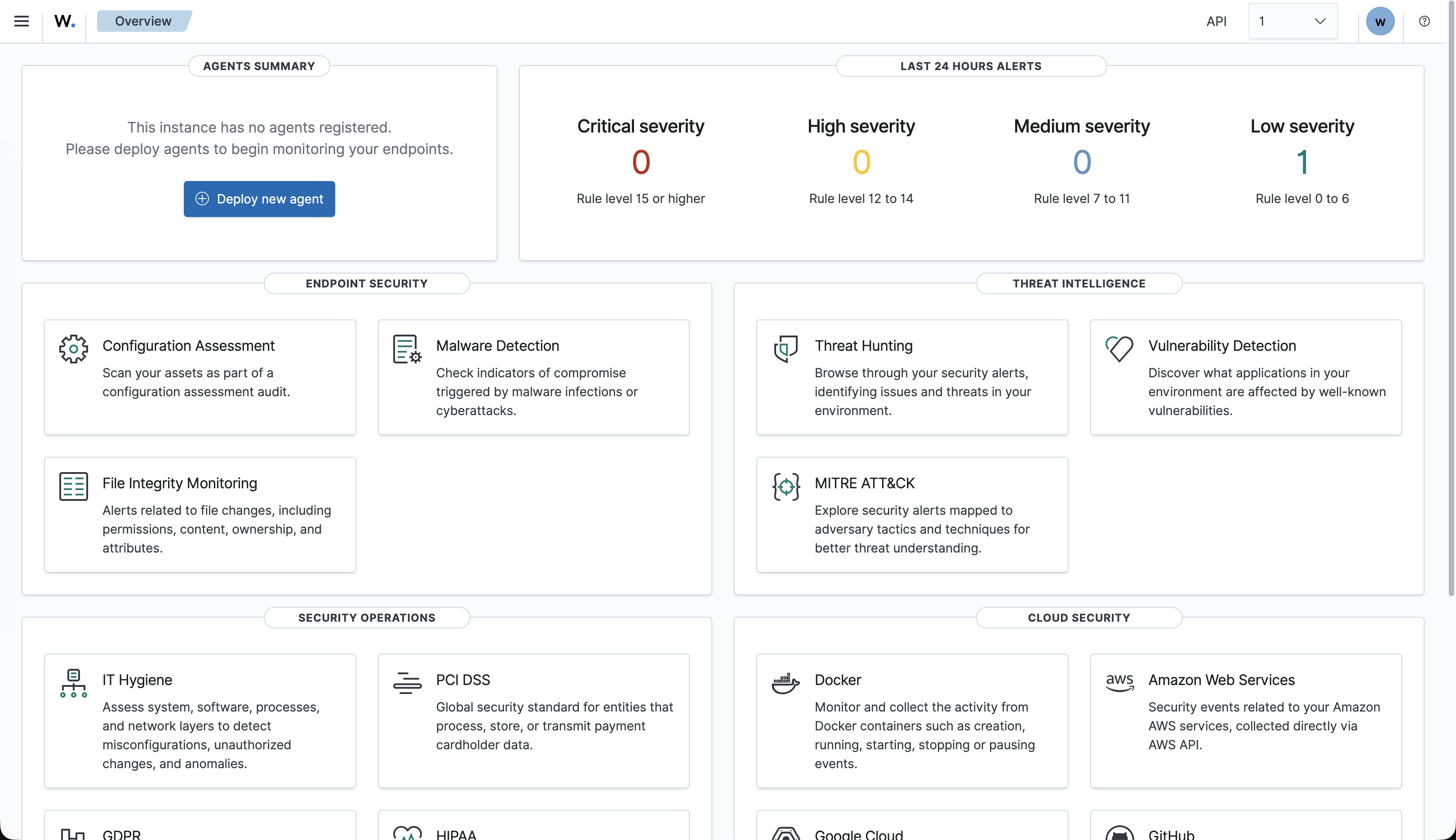This screenshot has height=840, width=1456.
Task: Click the Docker whale icon
Action: coord(786,683)
